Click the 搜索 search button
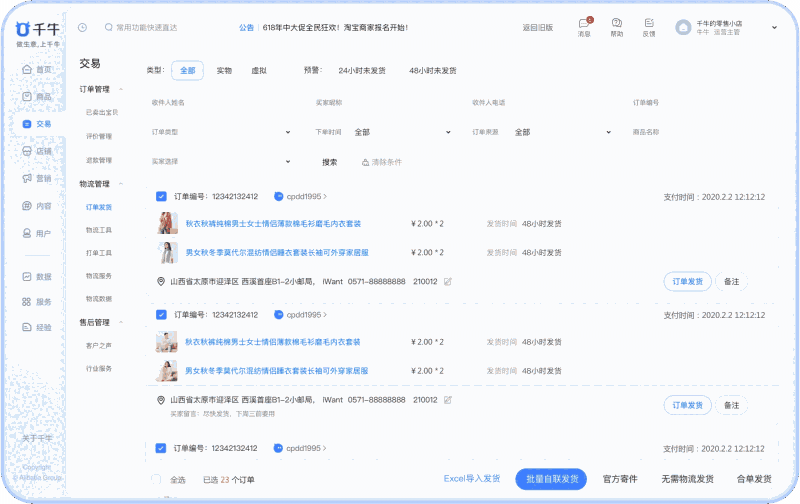Screen dimensions: 800x504 330,162
